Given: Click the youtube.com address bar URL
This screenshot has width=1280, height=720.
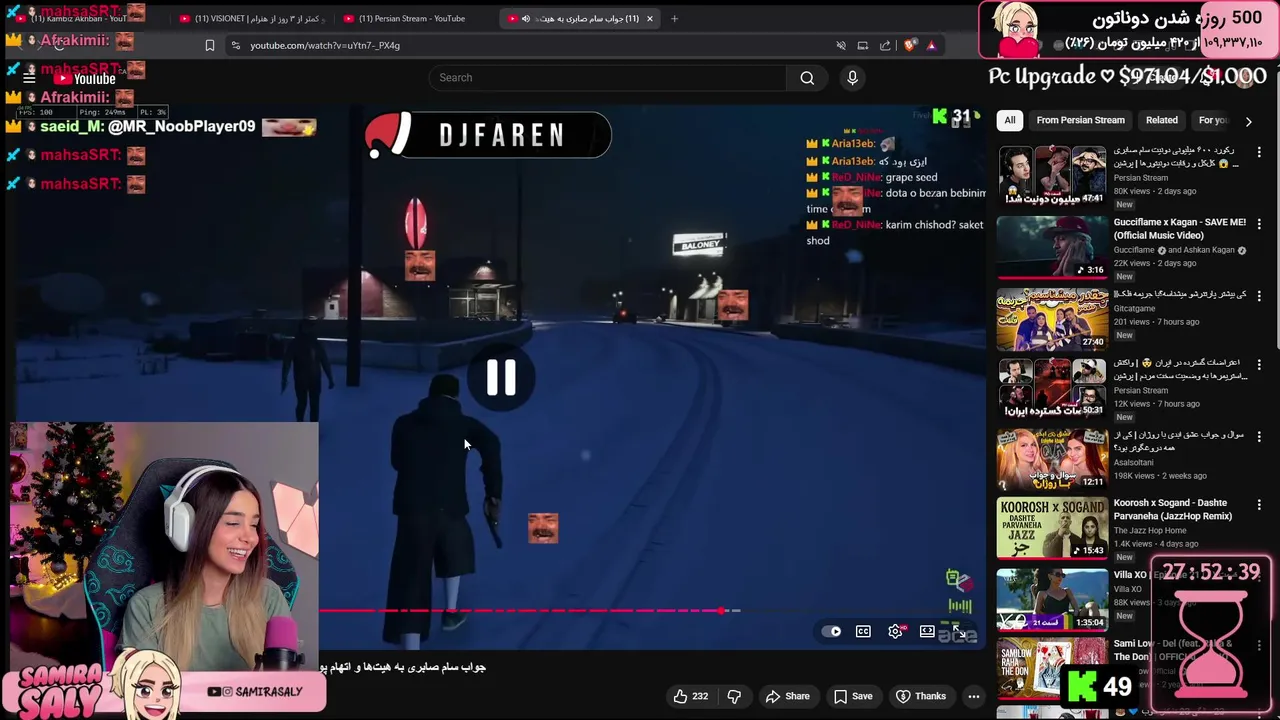Looking at the screenshot, I should click(325, 45).
